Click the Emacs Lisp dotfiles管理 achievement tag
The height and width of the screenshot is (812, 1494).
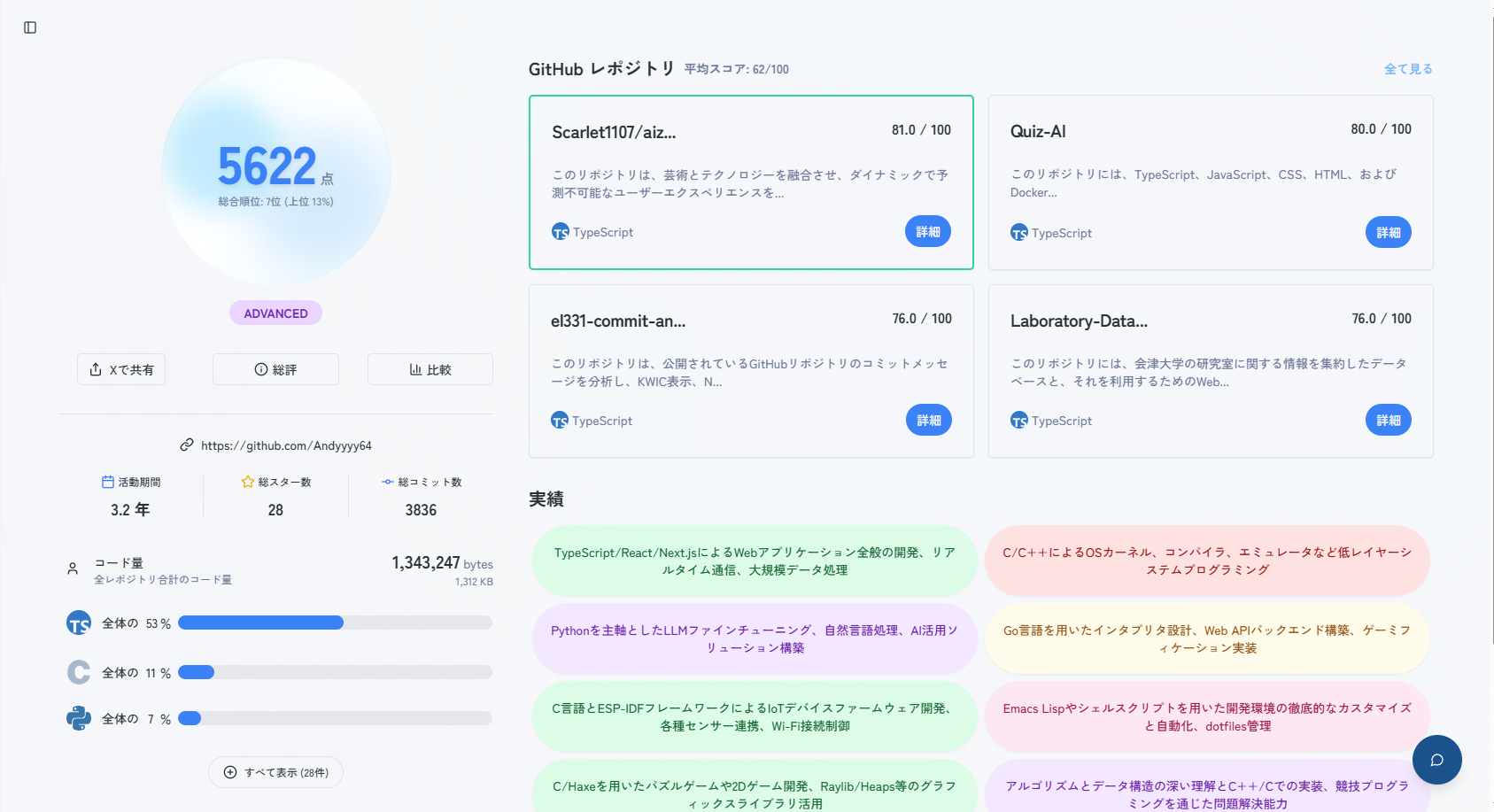coord(1207,717)
